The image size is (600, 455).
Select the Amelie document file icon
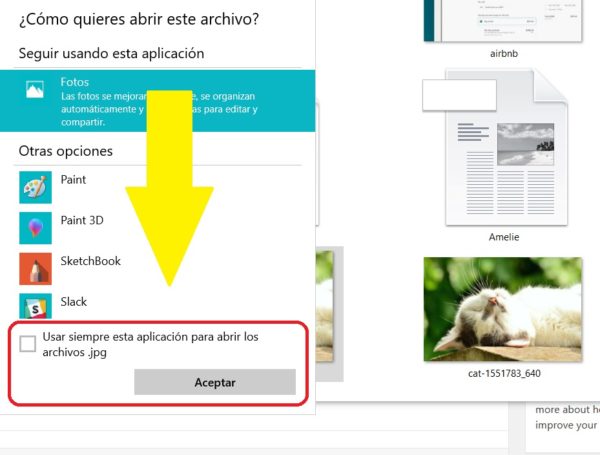click(503, 150)
